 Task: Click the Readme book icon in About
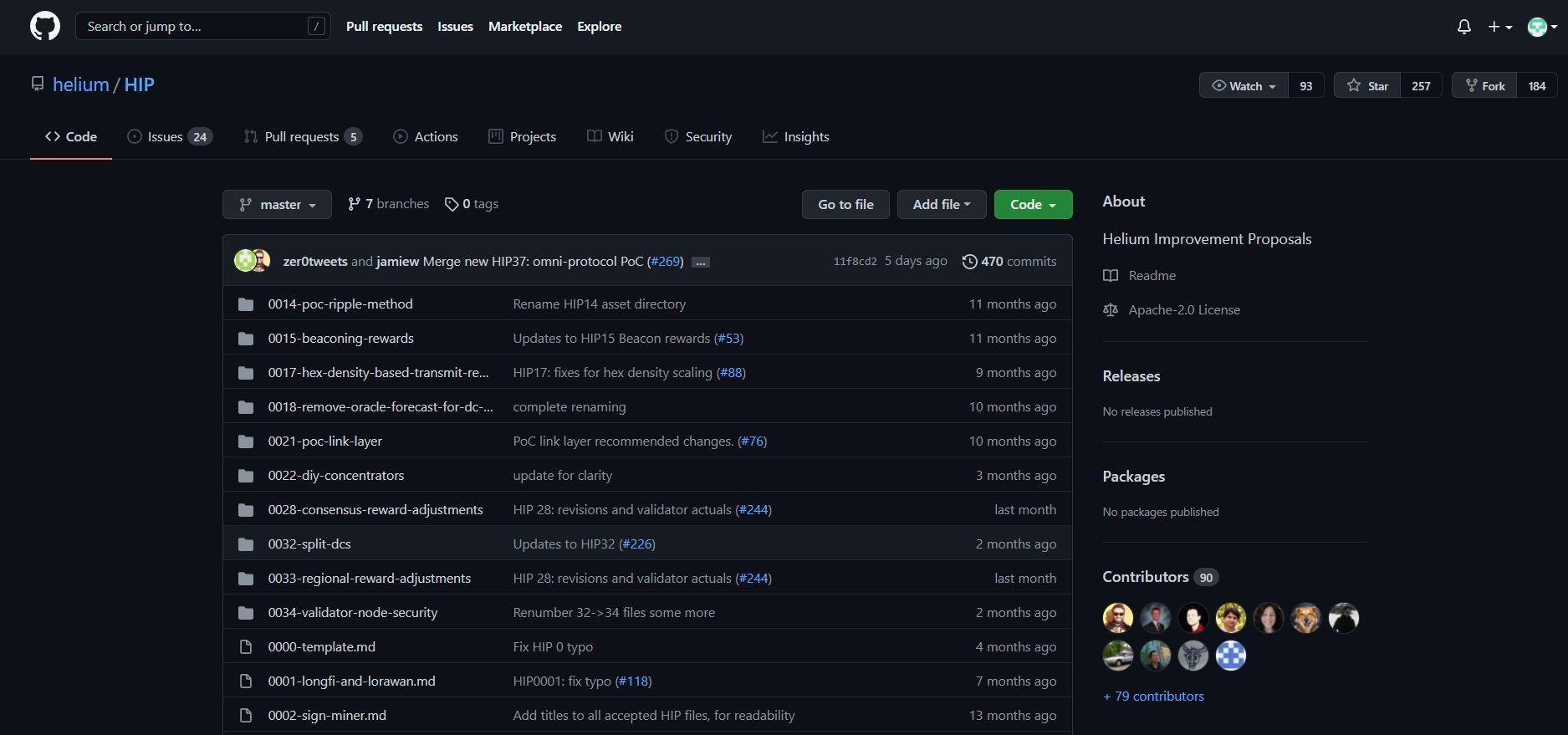[1111, 275]
